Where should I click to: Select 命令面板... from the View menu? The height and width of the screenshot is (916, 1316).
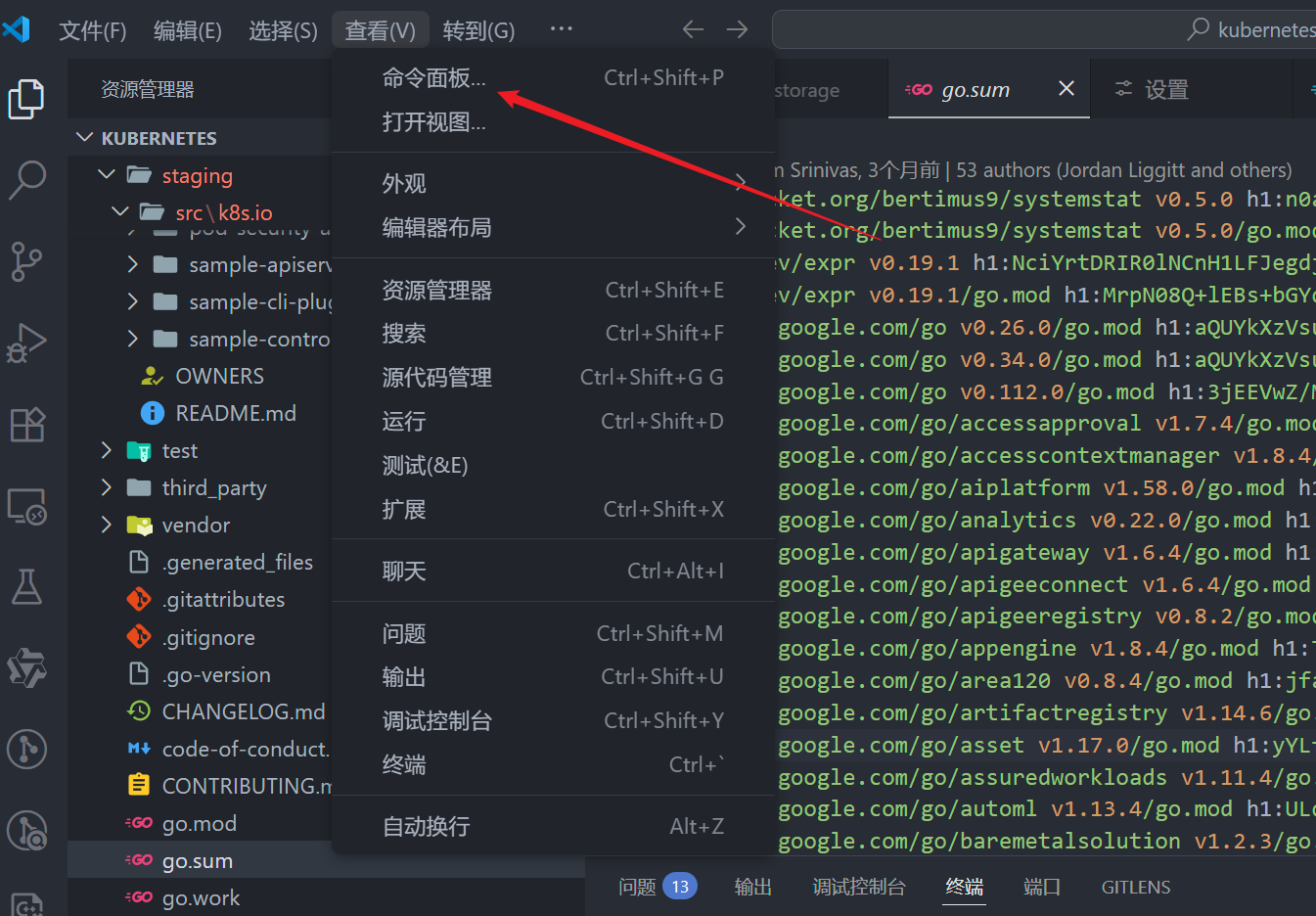[433, 78]
